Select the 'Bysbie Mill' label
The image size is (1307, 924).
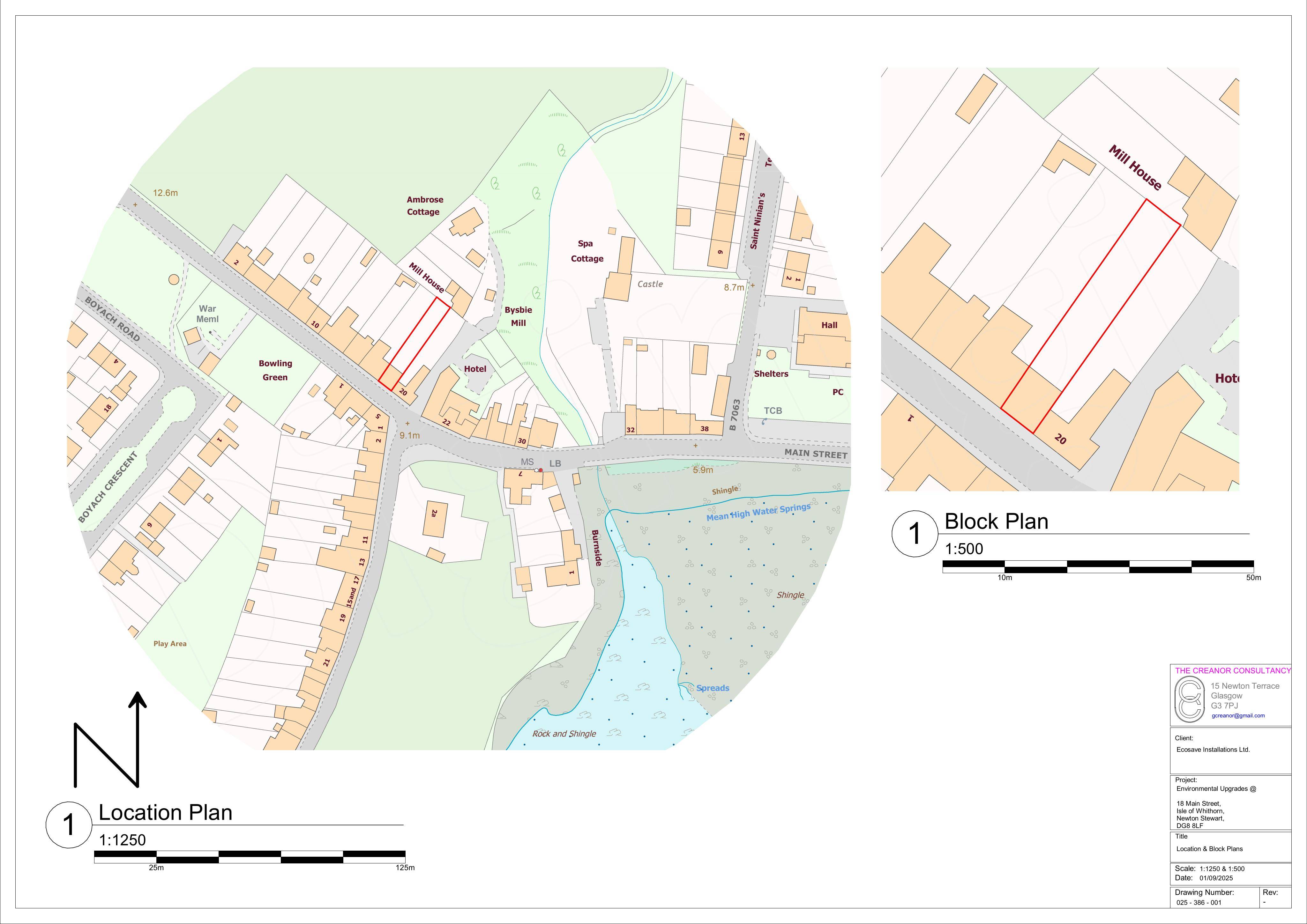pyautogui.click(x=518, y=316)
